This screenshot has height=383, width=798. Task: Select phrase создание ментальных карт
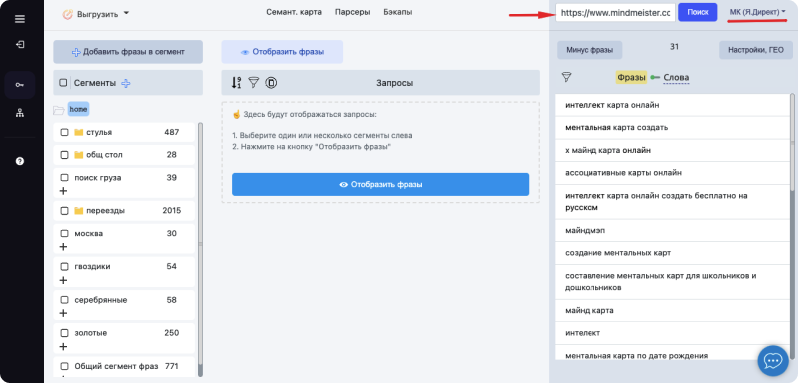click(x=672, y=253)
